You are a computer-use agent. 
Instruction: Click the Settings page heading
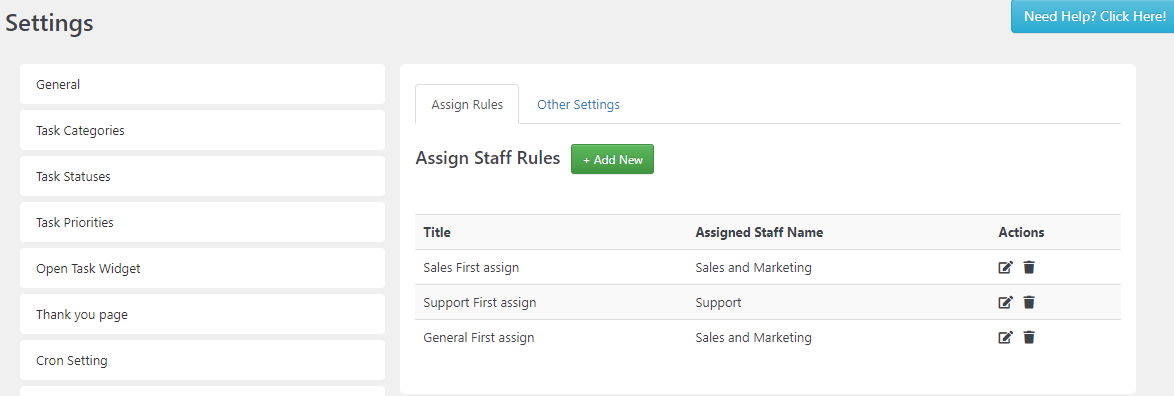tap(49, 22)
